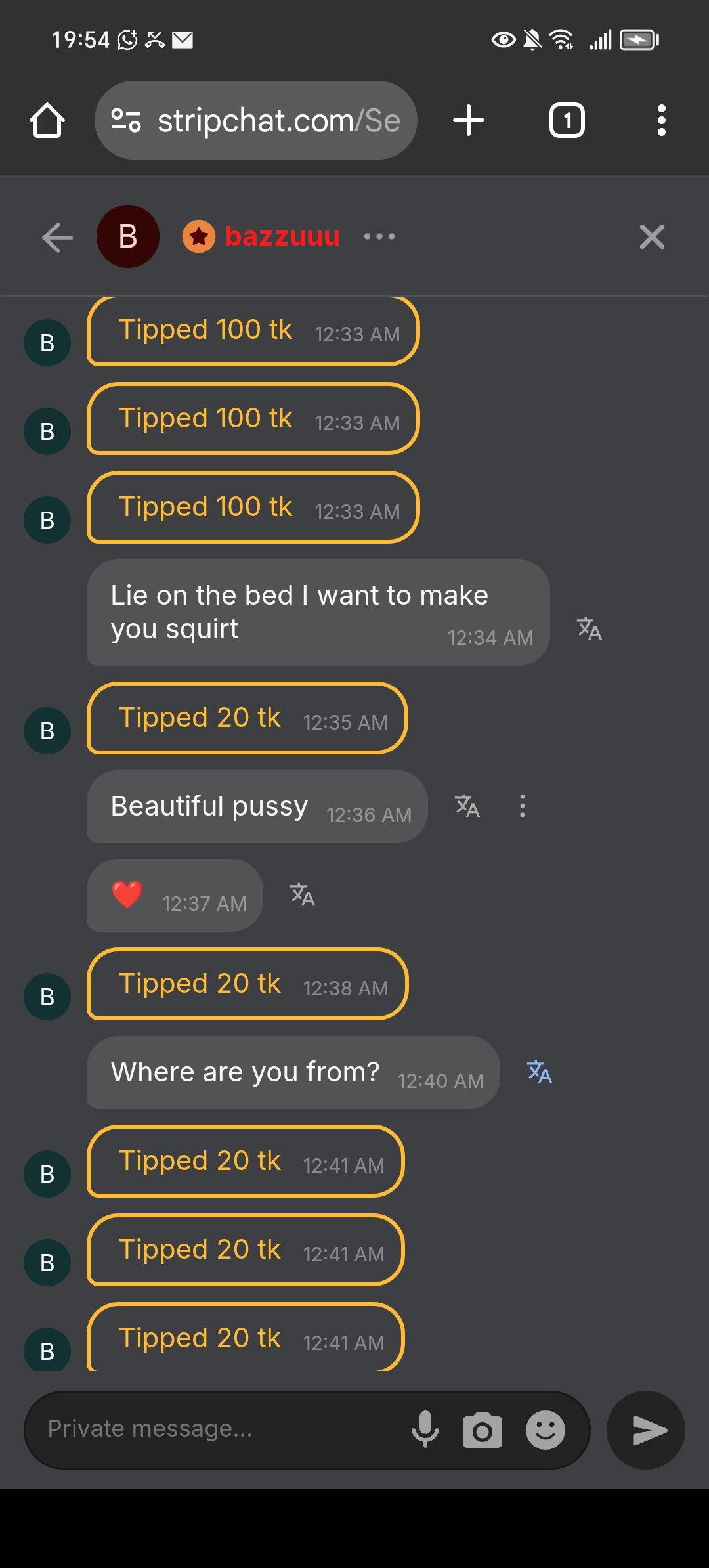
Task: Translate the "Beautiful pussy" message
Action: [x=467, y=806]
